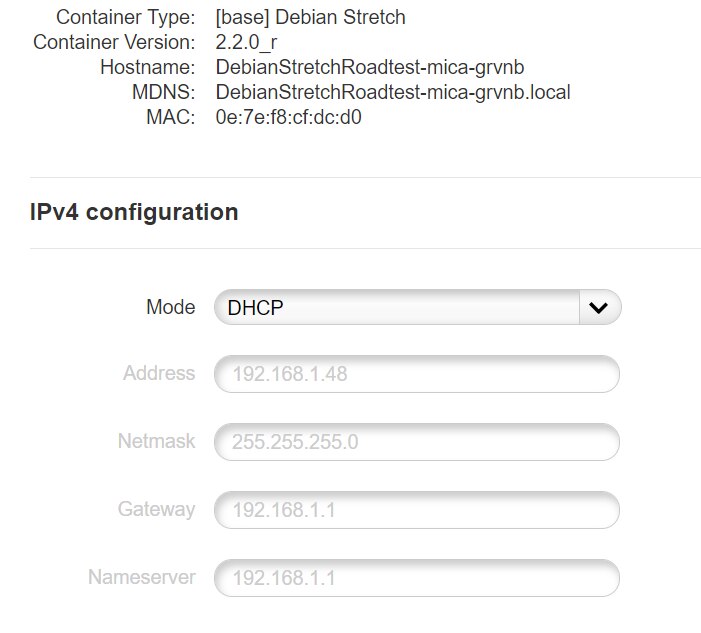
Task: Select the Netmask input field
Action: (416, 442)
